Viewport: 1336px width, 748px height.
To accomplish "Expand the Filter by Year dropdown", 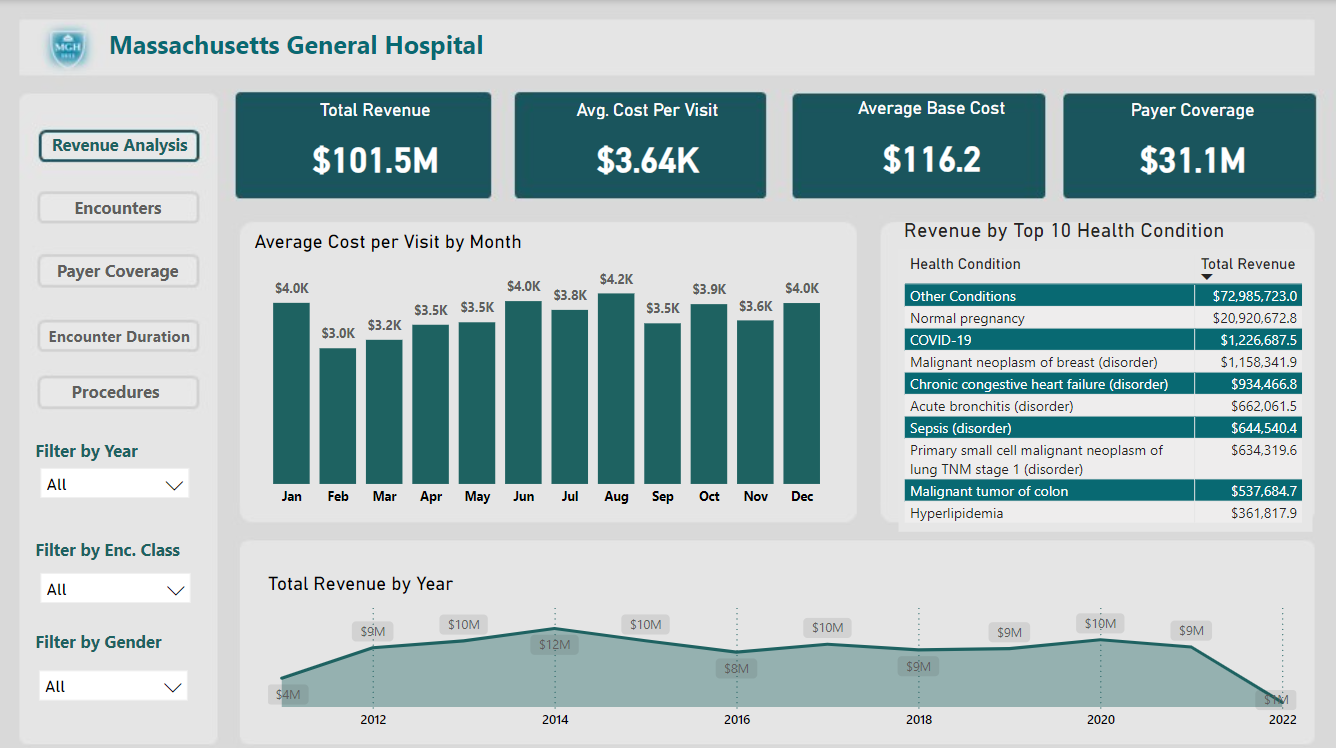I will [115, 485].
